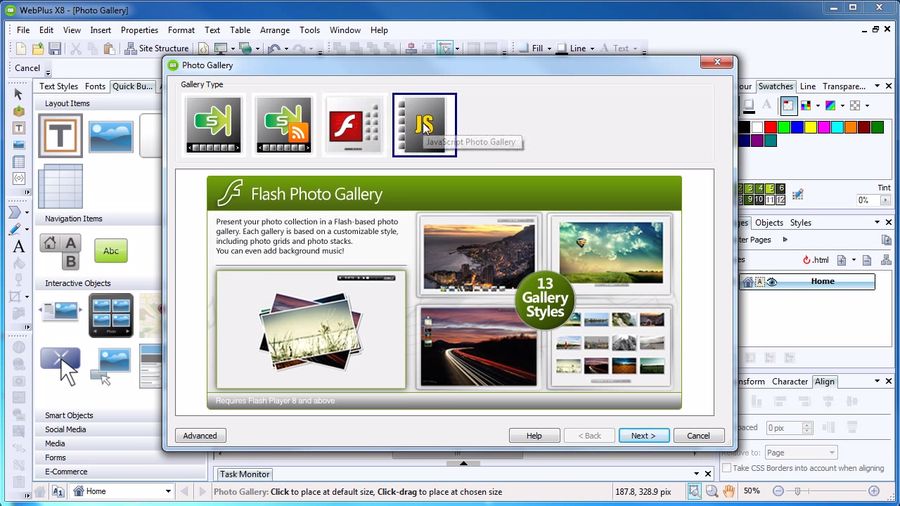The height and width of the screenshot is (506, 900).
Task: Click the zoom out minus button
Action: pyautogui.click(x=778, y=491)
